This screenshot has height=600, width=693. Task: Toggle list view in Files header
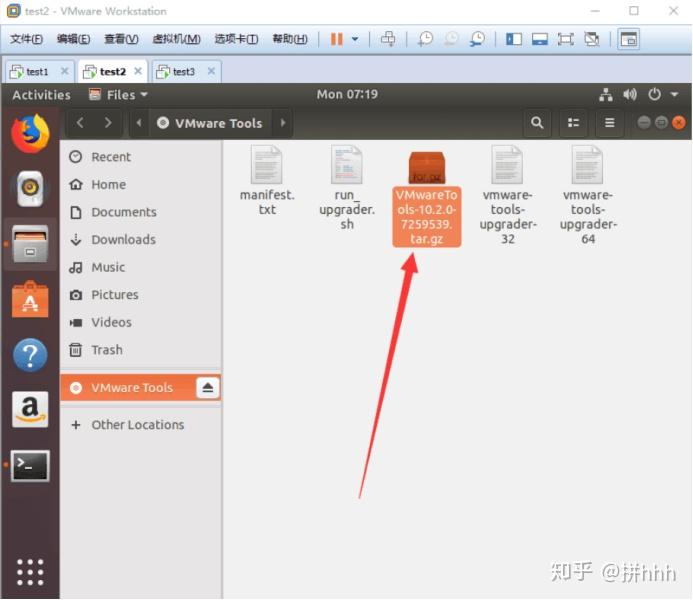(x=573, y=123)
